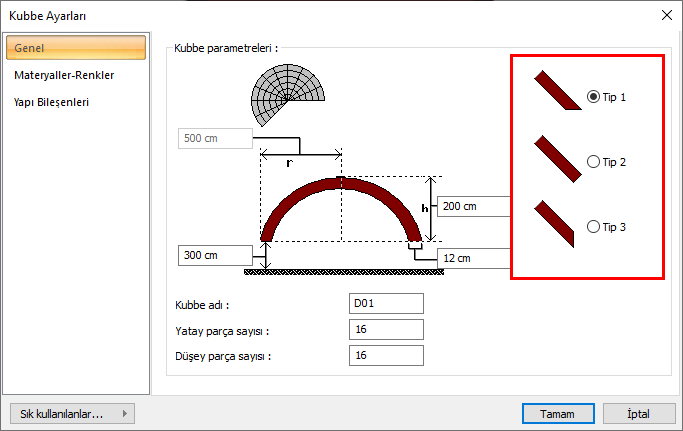Image resolution: width=683 pixels, height=431 pixels.
Task: Open the Sık kullanılanlar menu button
Action: [72, 414]
